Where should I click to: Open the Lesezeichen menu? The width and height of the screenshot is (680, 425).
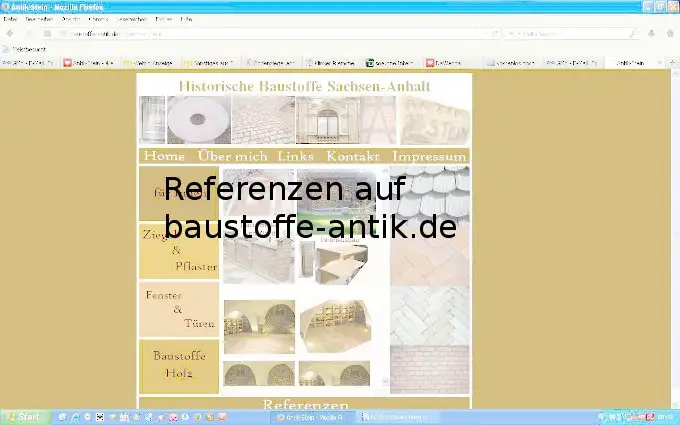coord(131,19)
